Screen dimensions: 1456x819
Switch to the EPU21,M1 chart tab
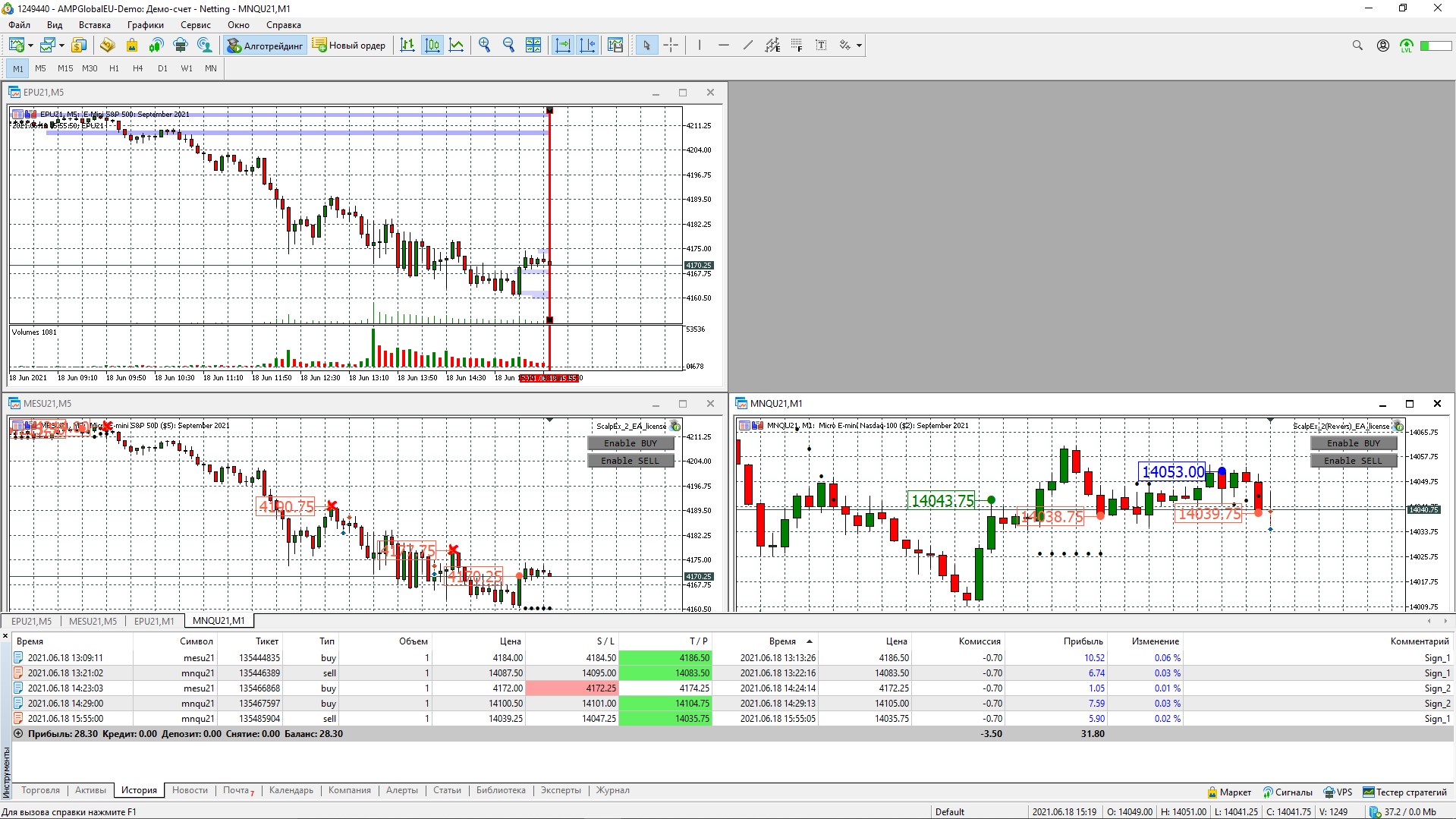click(154, 621)
